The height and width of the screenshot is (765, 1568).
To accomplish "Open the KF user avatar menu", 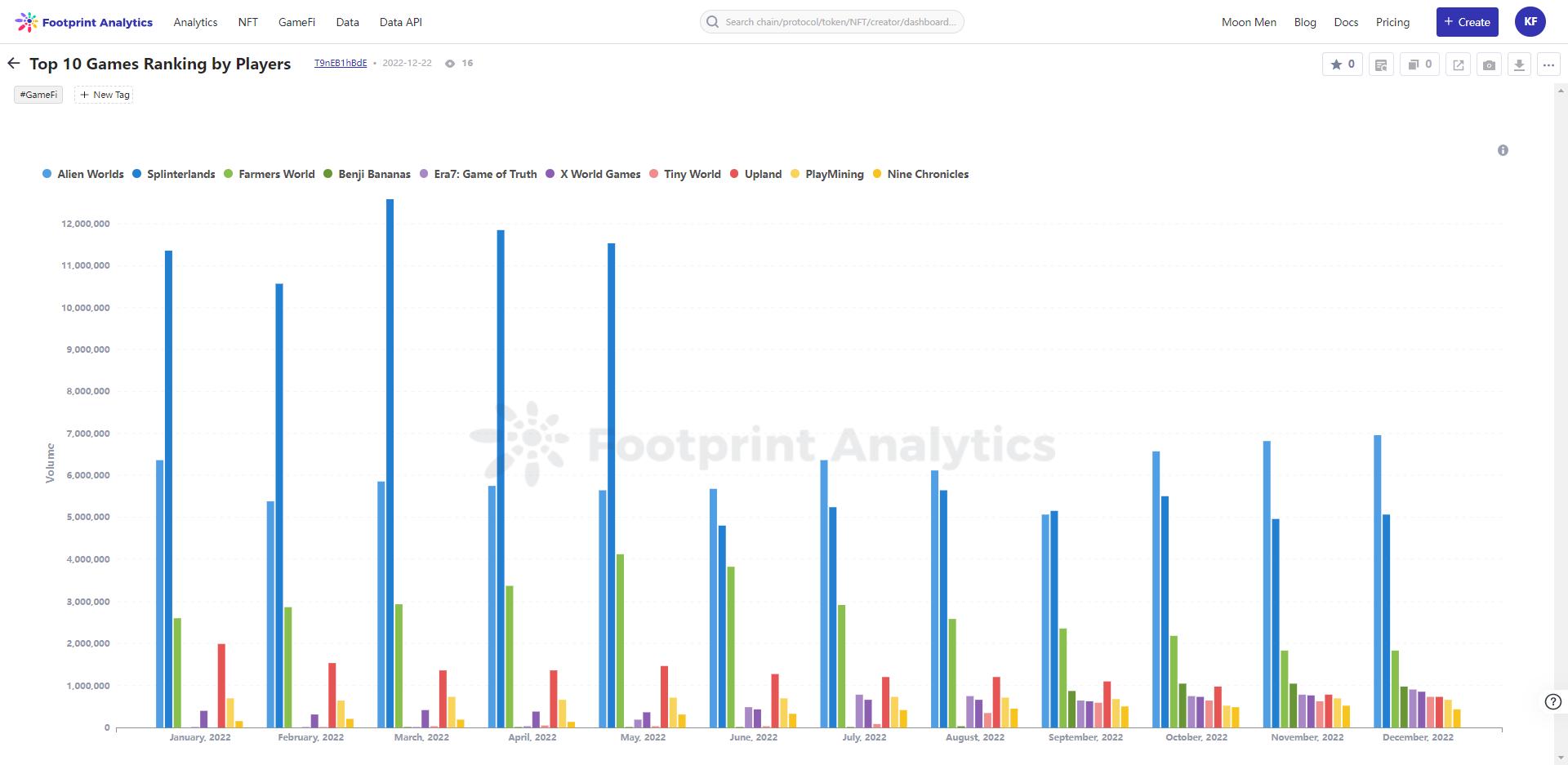I will [1530, 22].
